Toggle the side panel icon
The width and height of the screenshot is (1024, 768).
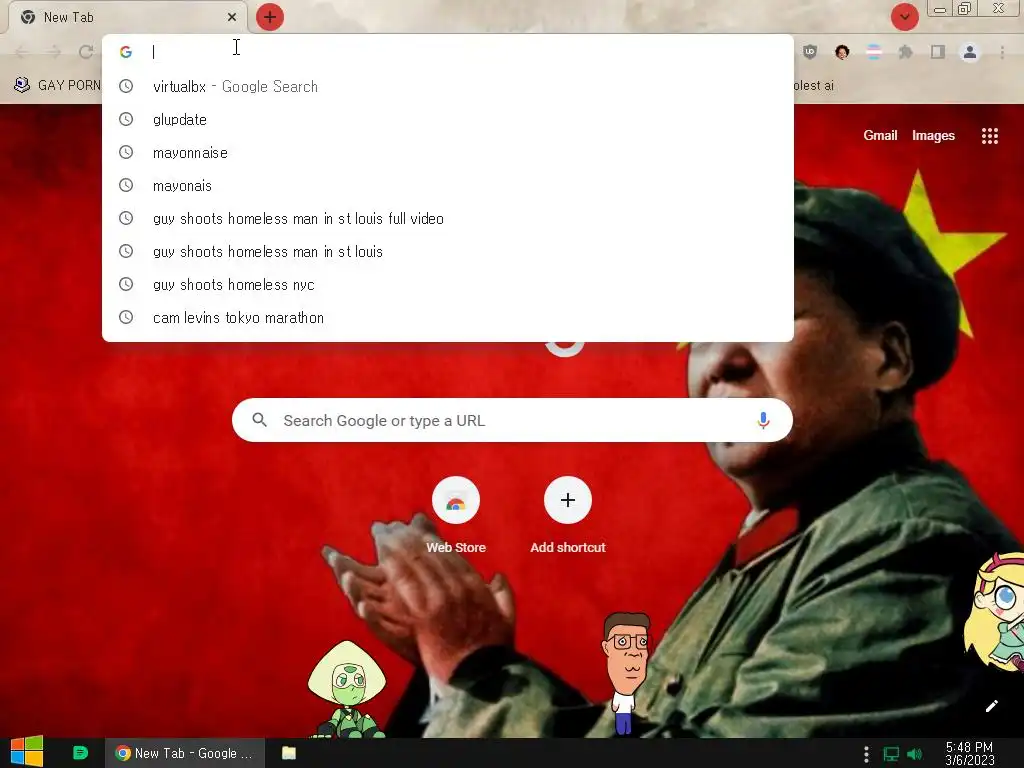coord(938,52)
